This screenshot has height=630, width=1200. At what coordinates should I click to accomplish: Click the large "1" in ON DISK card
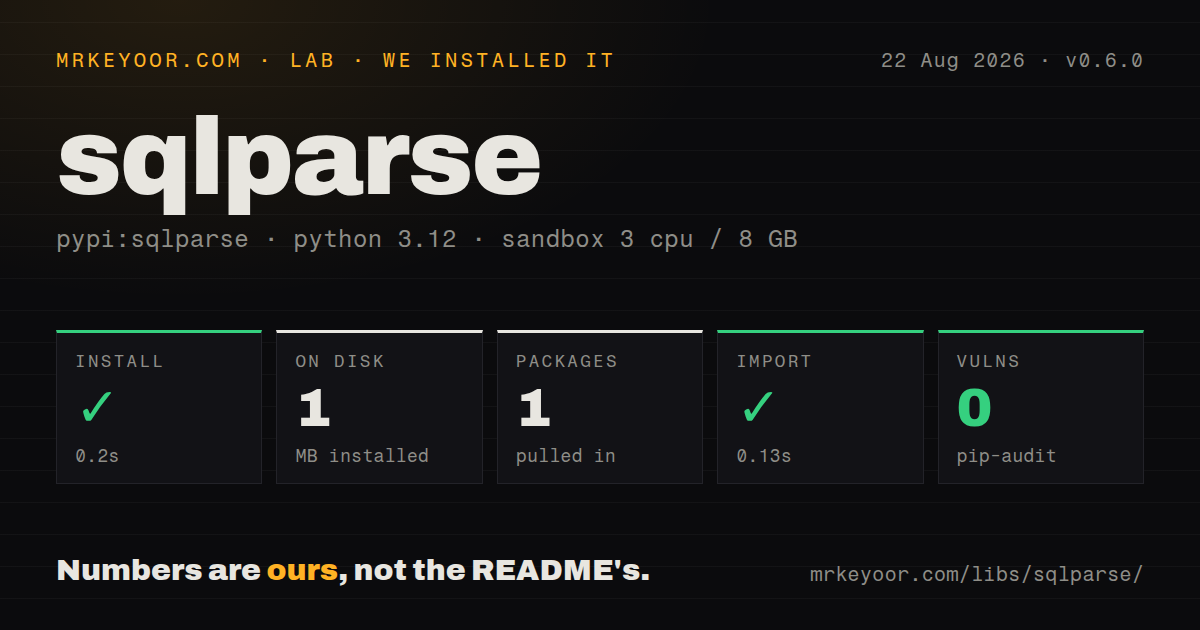point(314,408)
